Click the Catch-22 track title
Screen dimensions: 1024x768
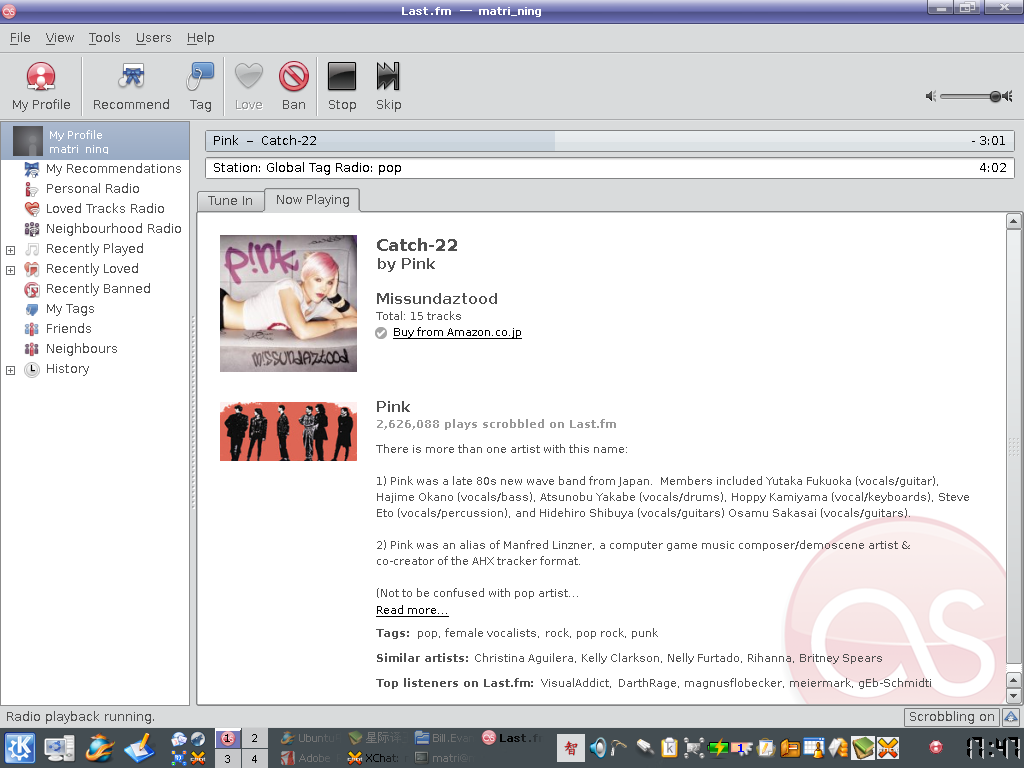coord(417,245)
